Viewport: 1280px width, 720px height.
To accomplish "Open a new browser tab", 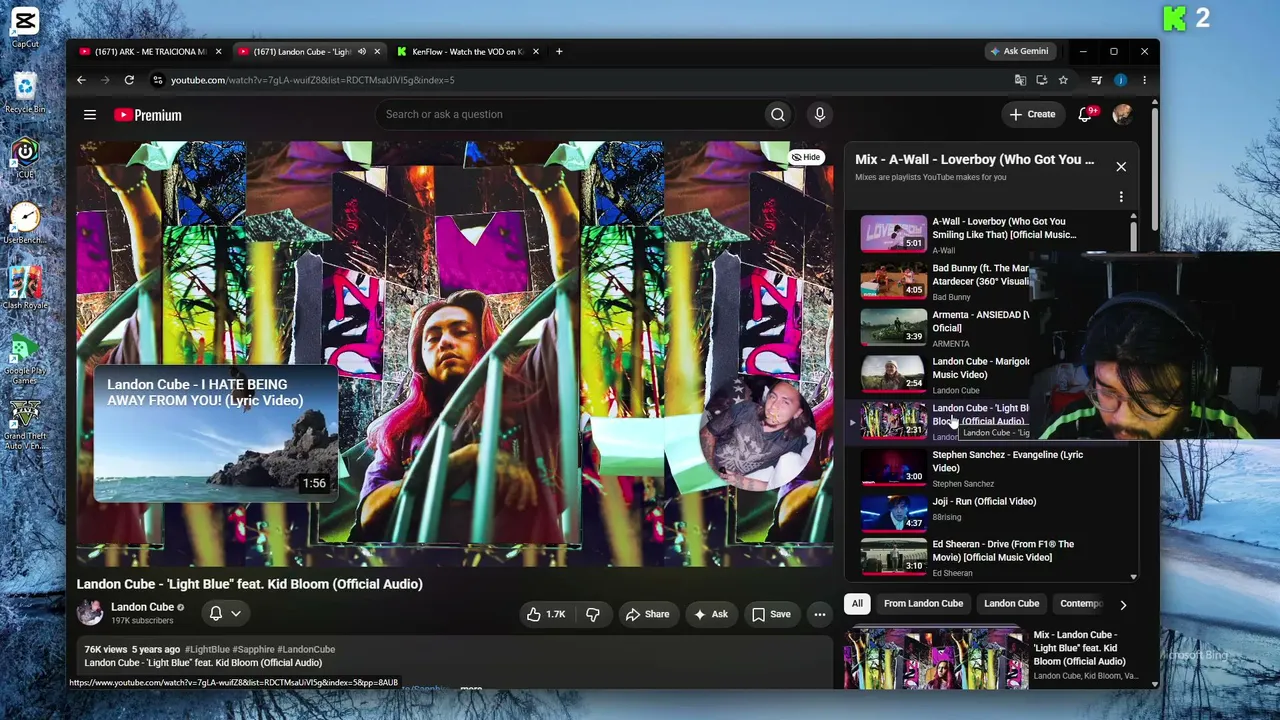I will point(559,52).
